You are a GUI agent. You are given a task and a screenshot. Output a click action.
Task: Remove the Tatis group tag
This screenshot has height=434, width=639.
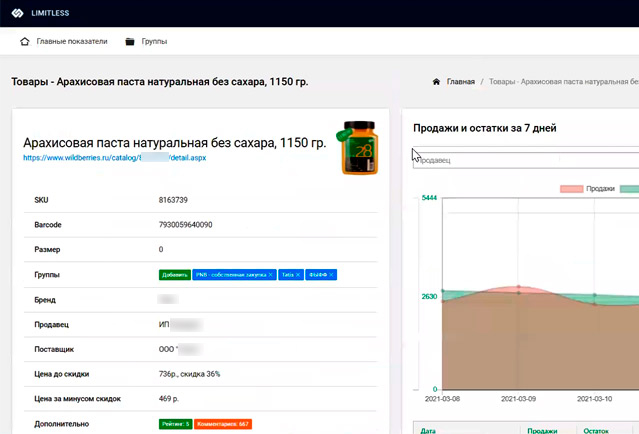click(298, 275)
